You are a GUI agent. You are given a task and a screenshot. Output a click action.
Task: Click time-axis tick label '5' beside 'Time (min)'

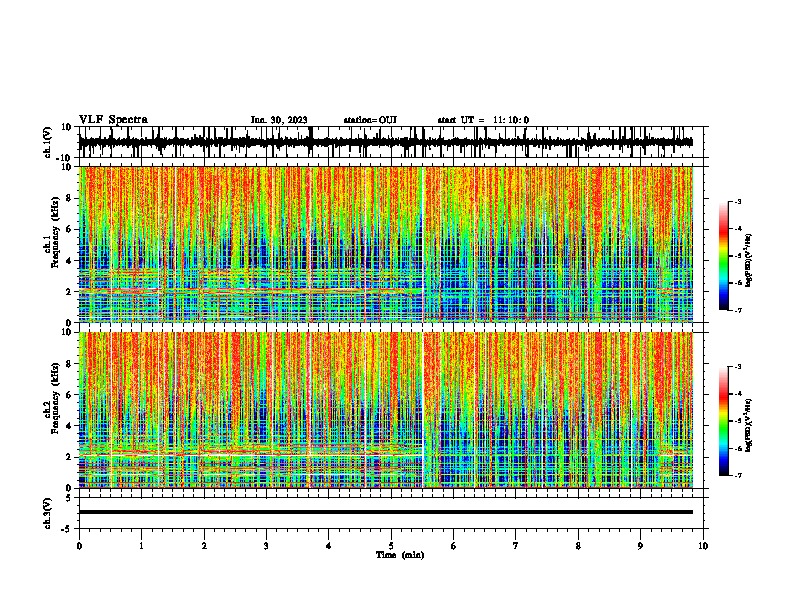pyautogui.click(x=391, y=546)
